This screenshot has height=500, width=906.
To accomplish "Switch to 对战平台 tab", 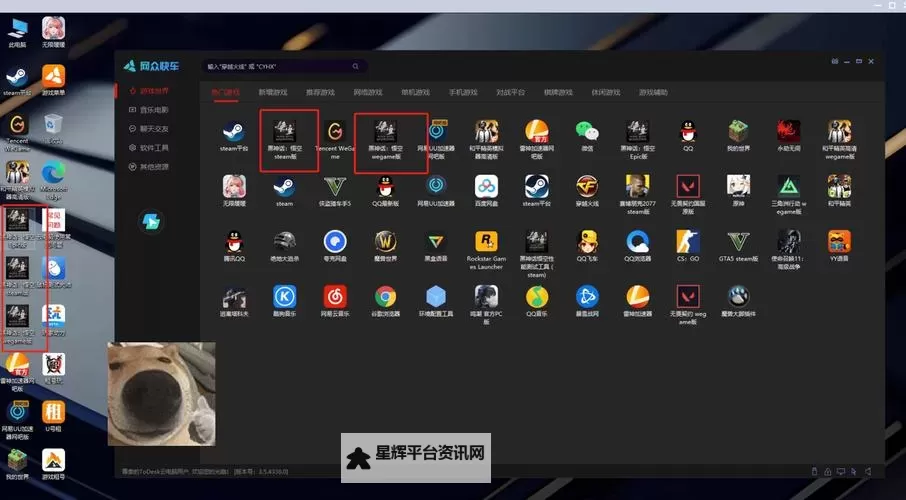I will [x=511, y=92].
